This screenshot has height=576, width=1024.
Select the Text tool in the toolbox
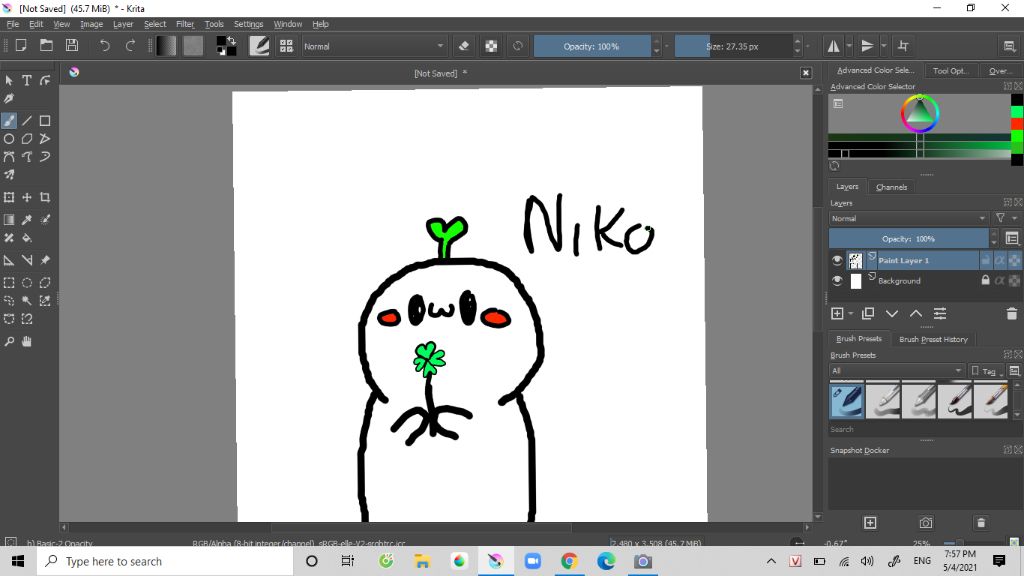pyautogui.click(x=27, y=80)
